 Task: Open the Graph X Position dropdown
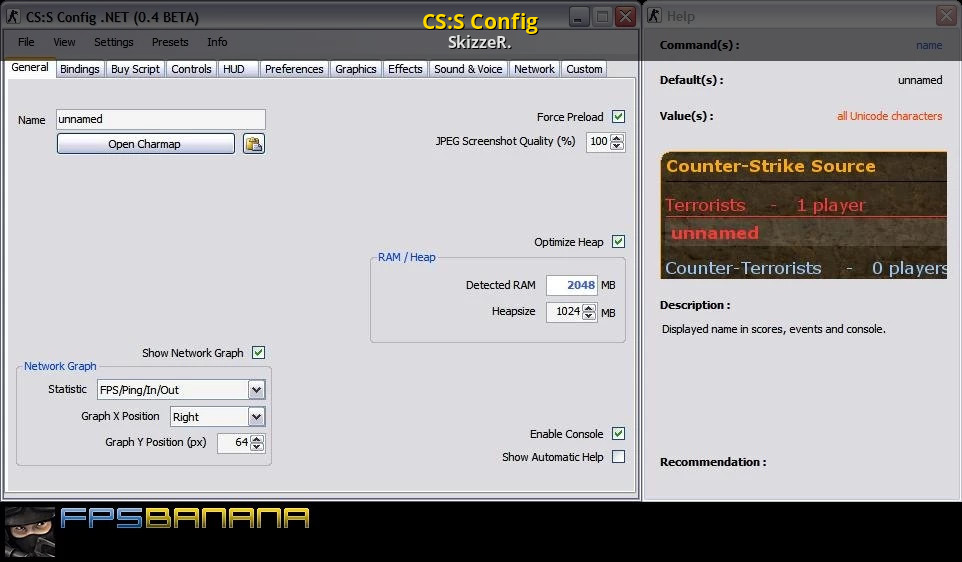click(x=256, y=417)
